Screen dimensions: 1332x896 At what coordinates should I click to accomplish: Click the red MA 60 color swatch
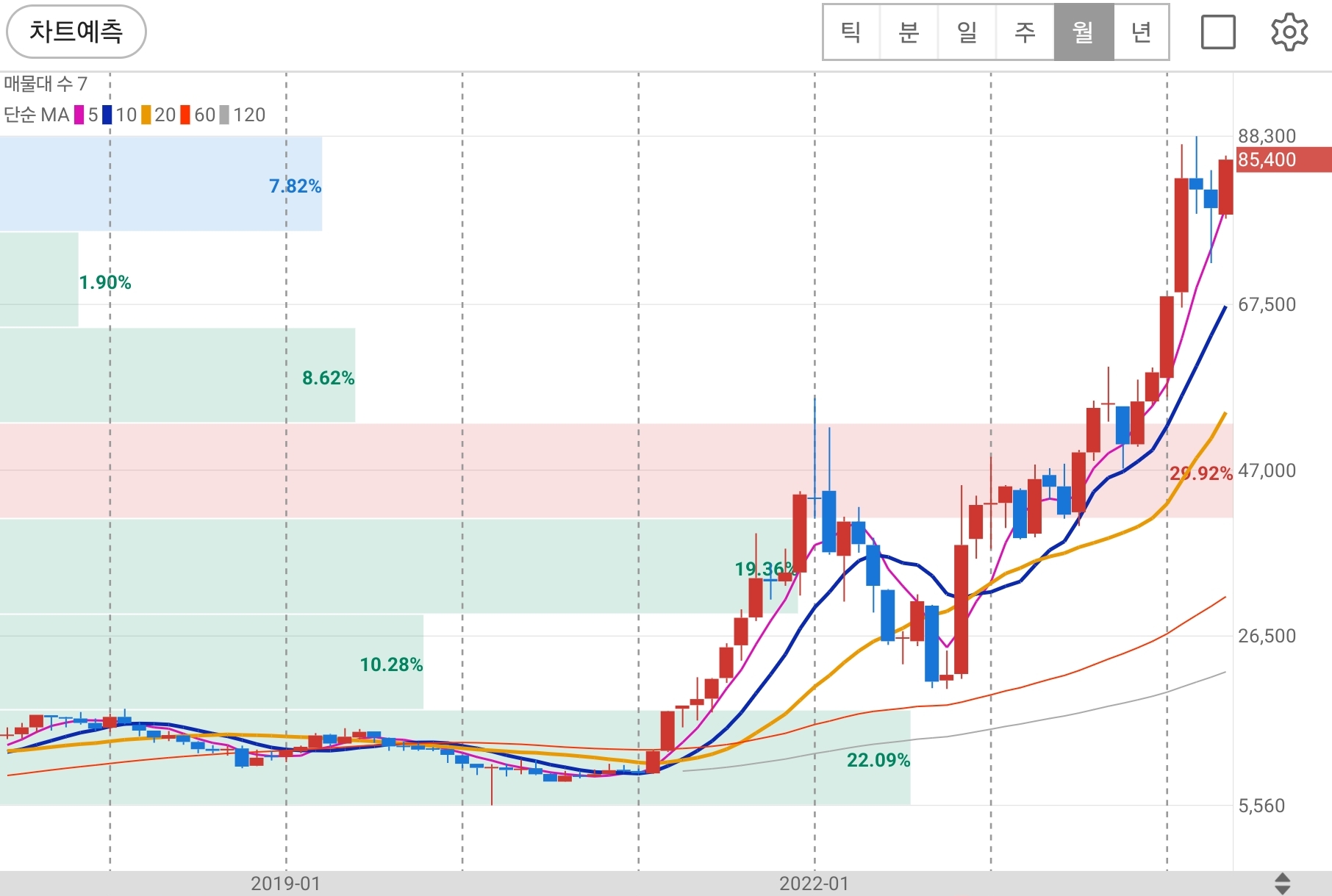click(185, 115)
